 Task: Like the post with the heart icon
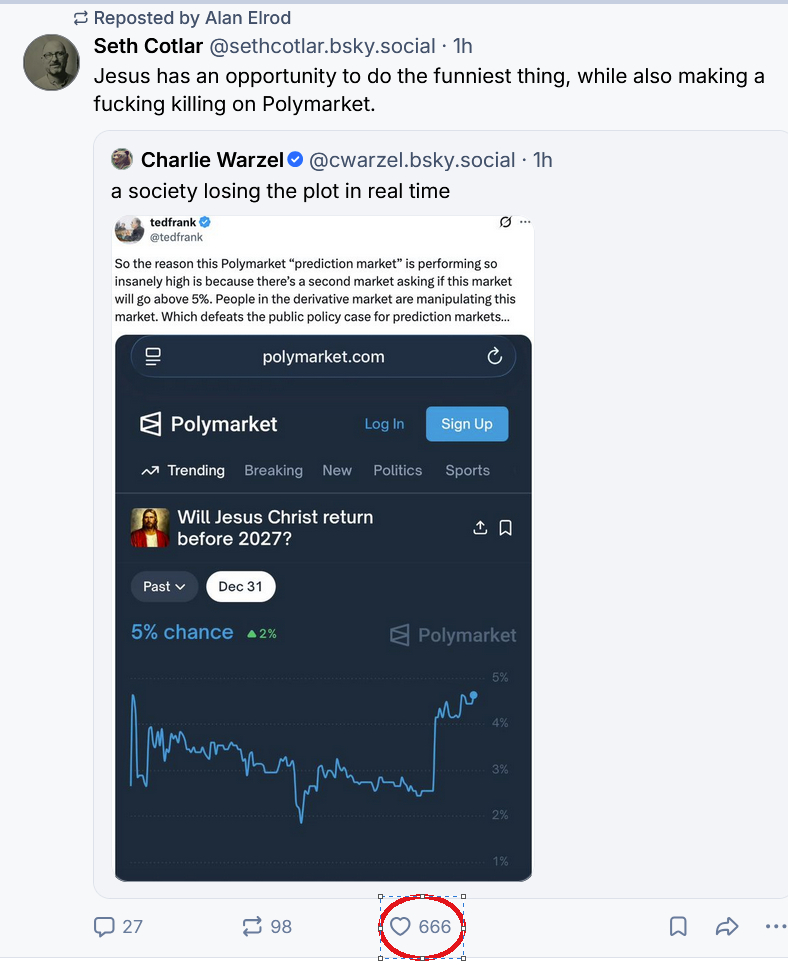pos(400,927)
